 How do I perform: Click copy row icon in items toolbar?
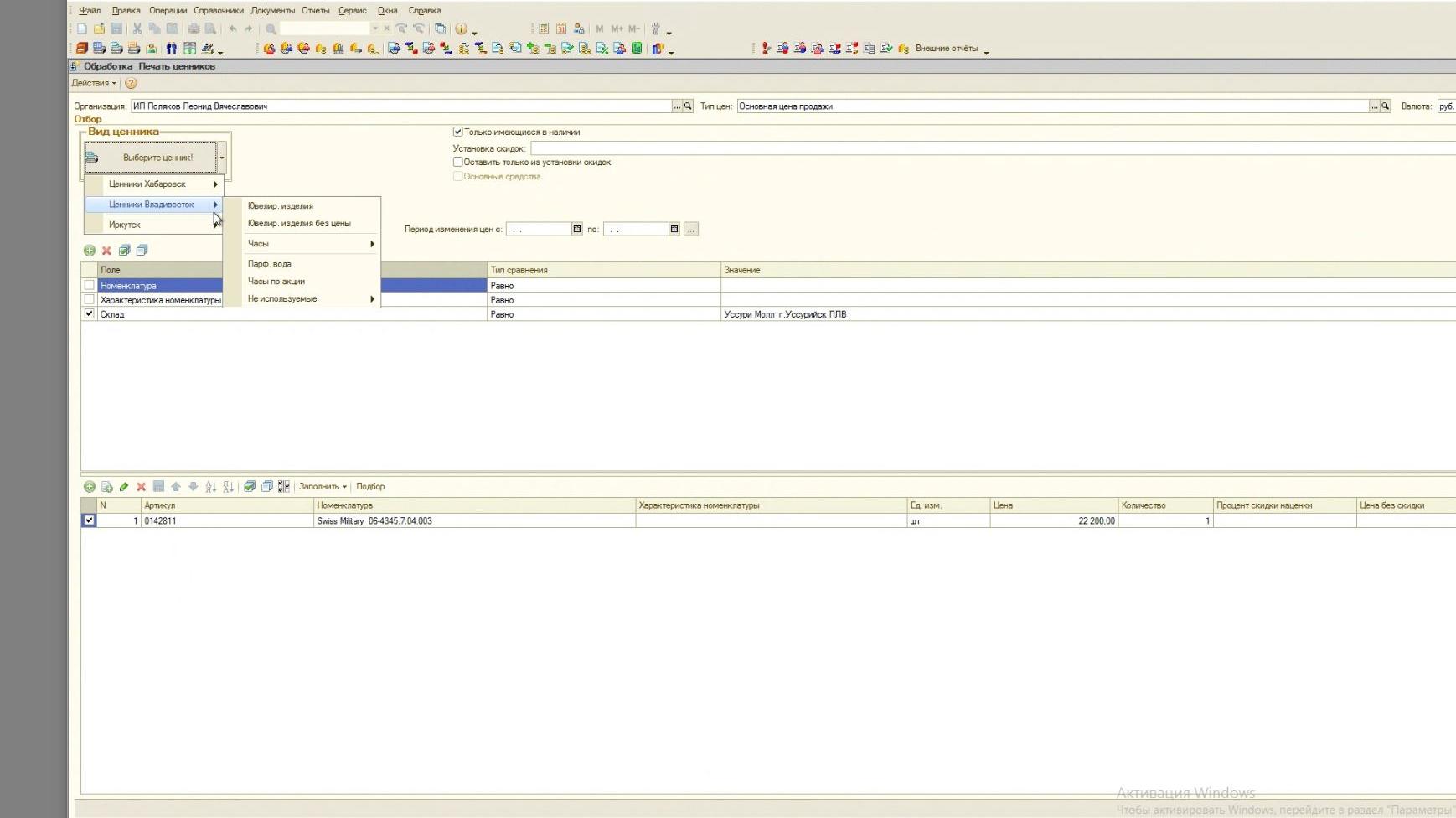point(107,487)
